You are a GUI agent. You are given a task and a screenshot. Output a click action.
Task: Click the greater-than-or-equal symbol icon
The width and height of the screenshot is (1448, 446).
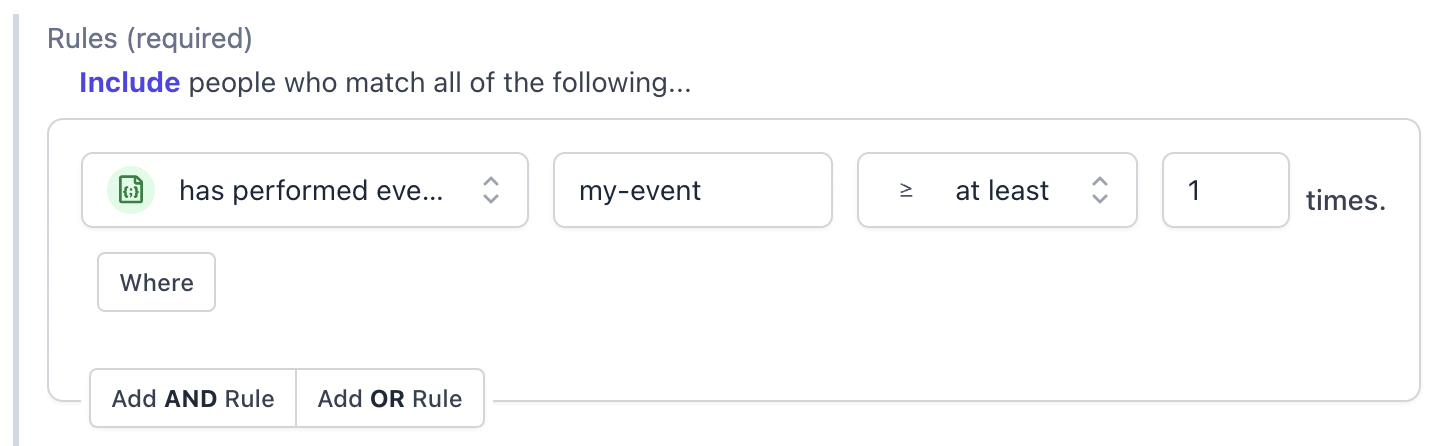coord(906,190)
